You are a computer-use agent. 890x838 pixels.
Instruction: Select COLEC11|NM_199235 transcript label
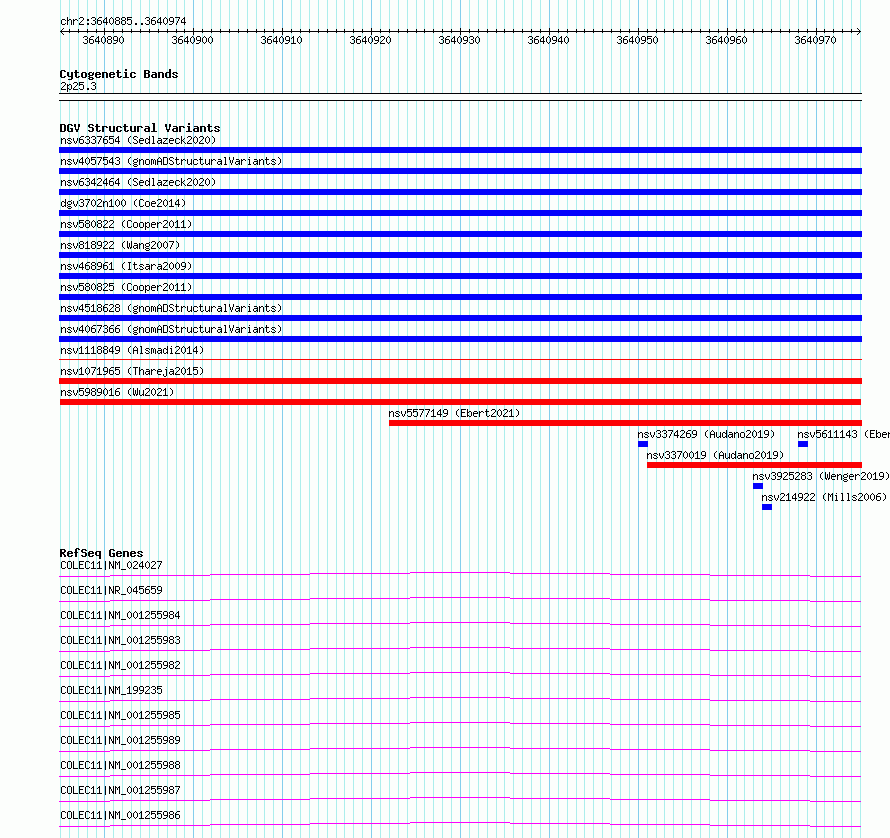111,690
